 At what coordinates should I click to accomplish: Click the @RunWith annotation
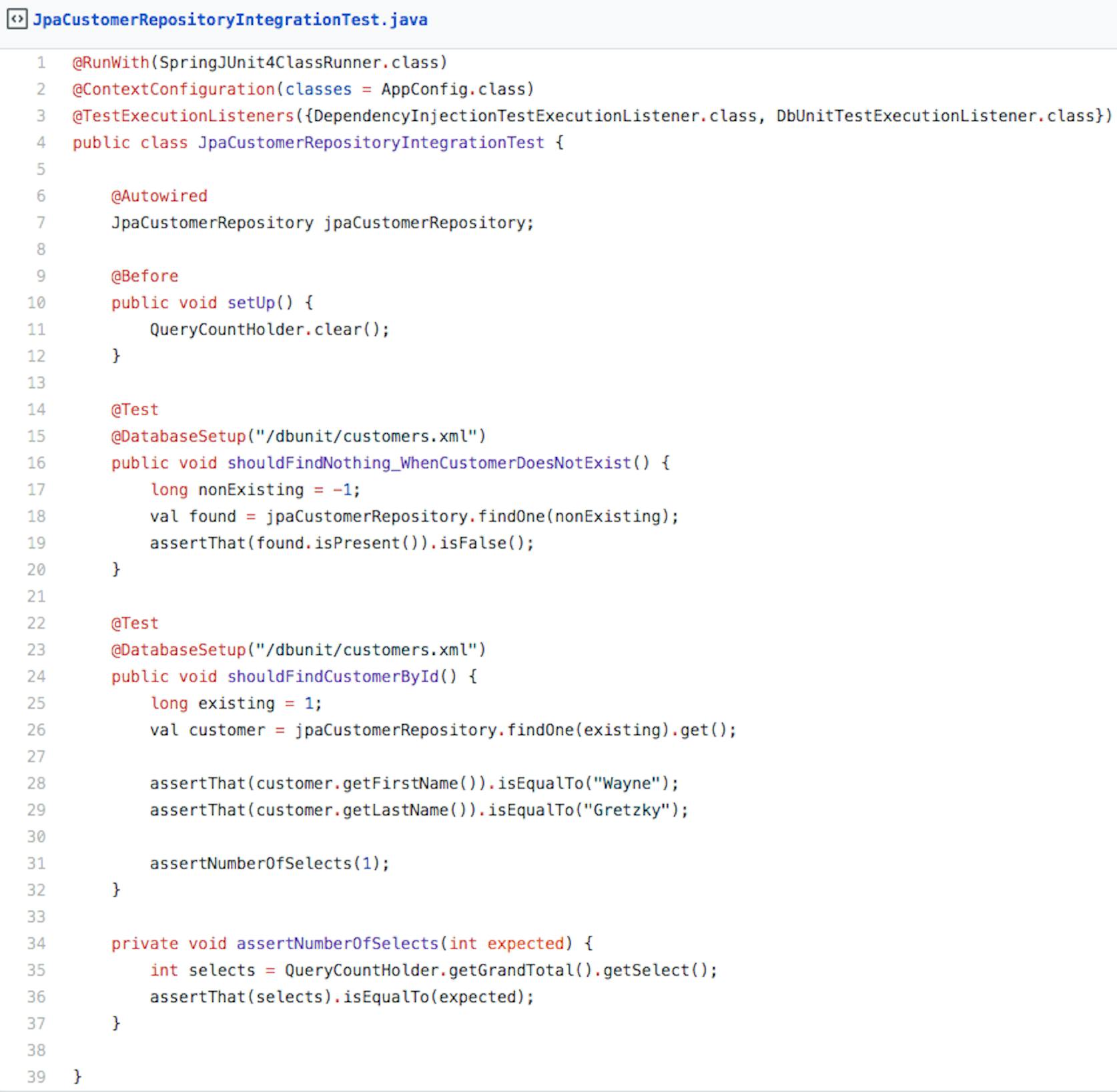[x=111, y=63]
